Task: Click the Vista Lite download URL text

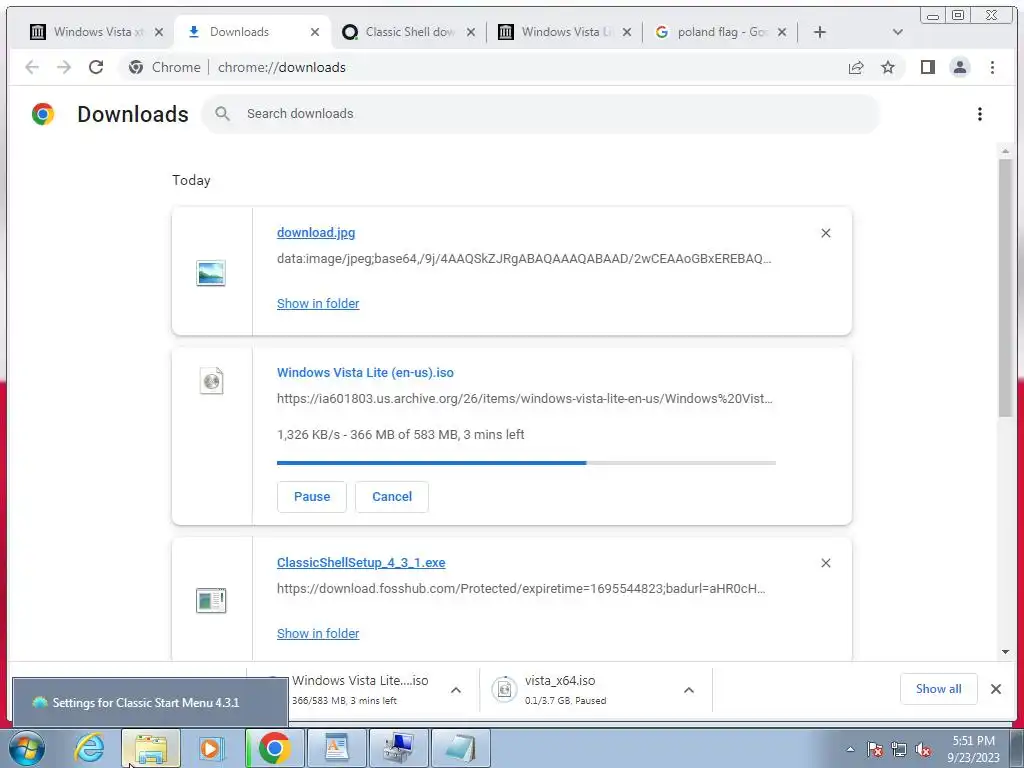Action: click(524, 398)
